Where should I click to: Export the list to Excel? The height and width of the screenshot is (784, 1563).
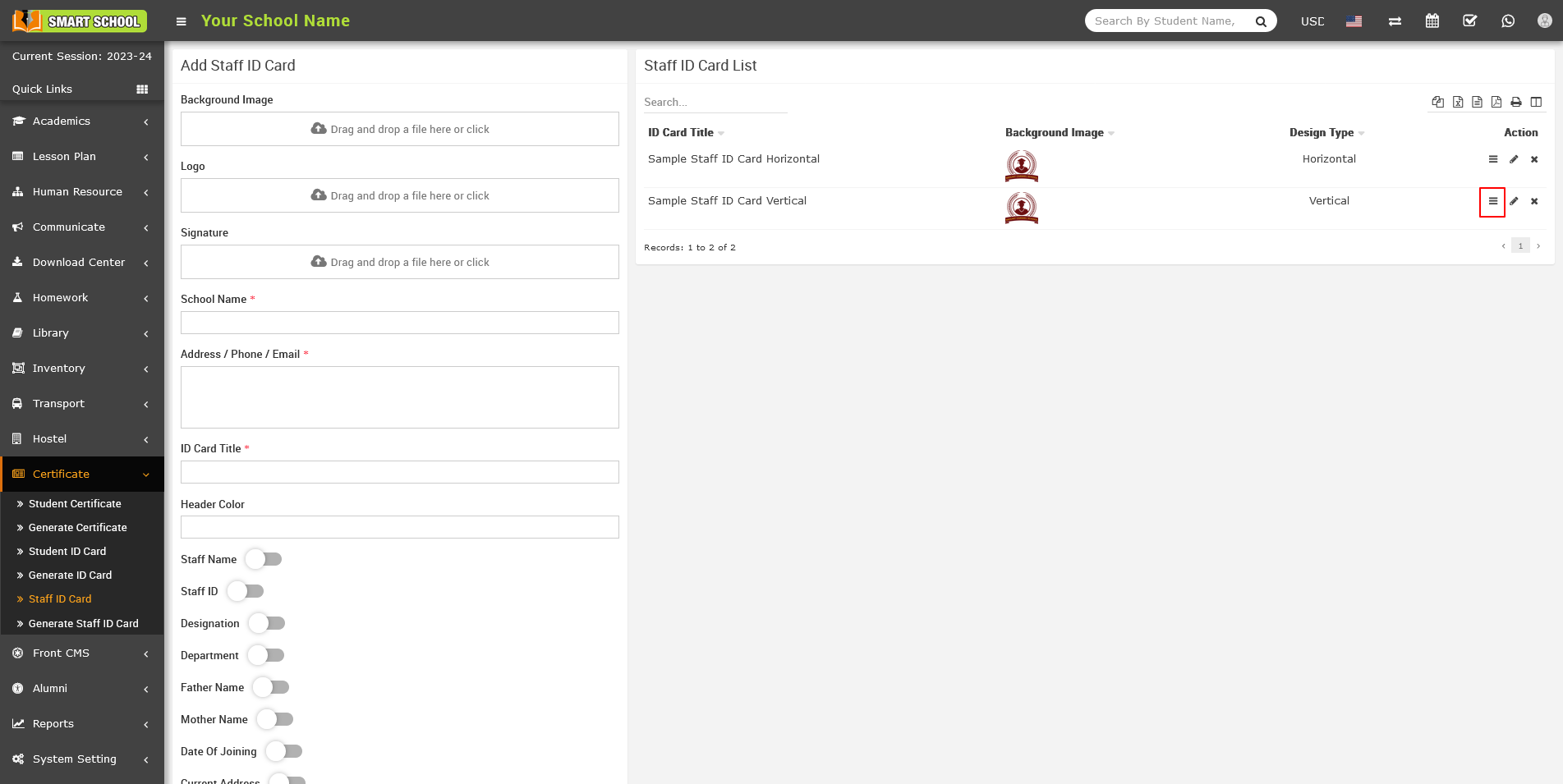click(1458, 102)
